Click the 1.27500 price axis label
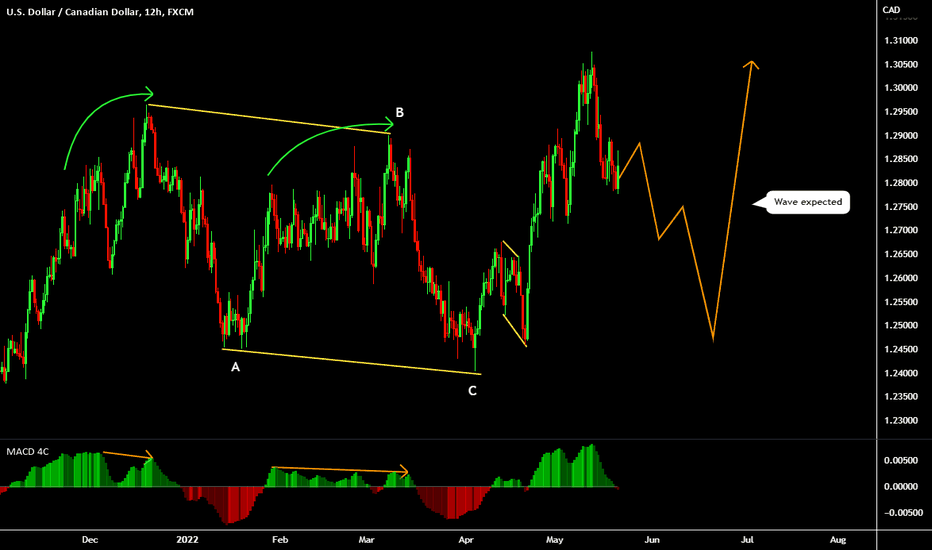 click(900, 207)
